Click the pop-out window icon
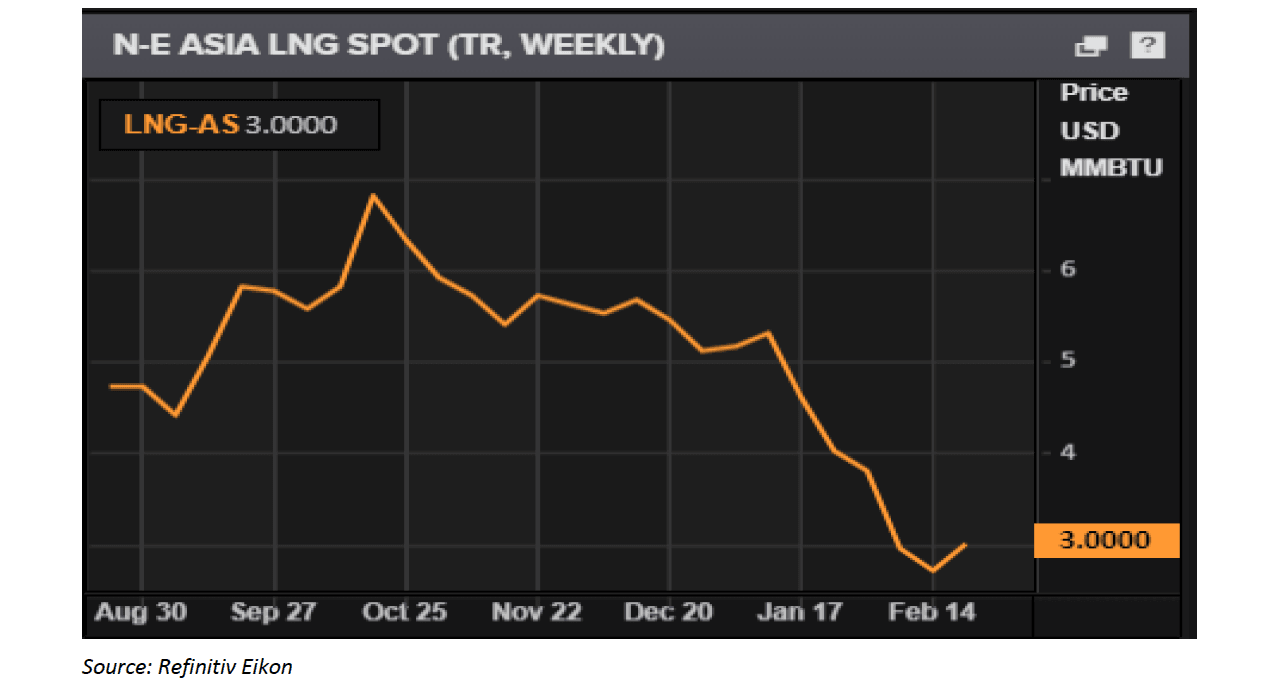The height and width of the screenshot is (684, 1271). [x=1091, y=46]
